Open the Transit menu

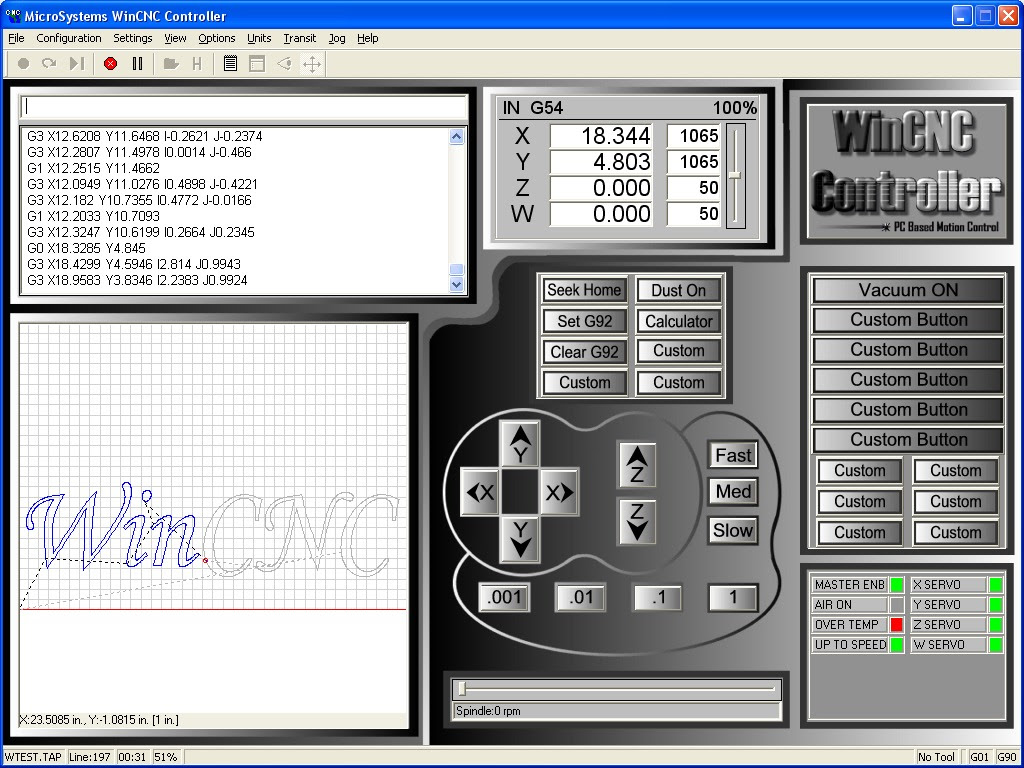[x=299, y=38]
